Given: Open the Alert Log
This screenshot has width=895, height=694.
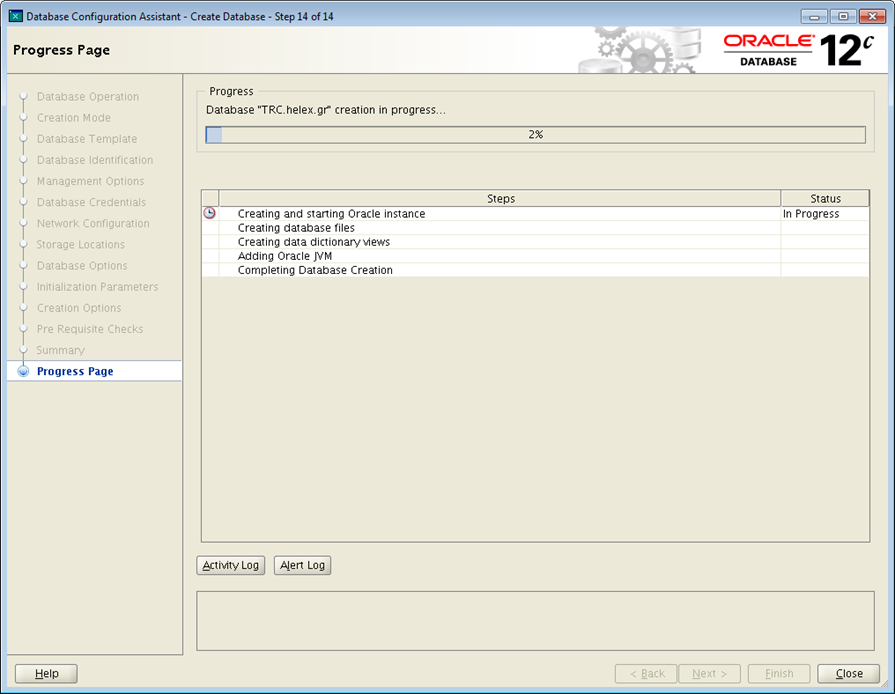Looking at the screenshot, I should click(303, 565).
